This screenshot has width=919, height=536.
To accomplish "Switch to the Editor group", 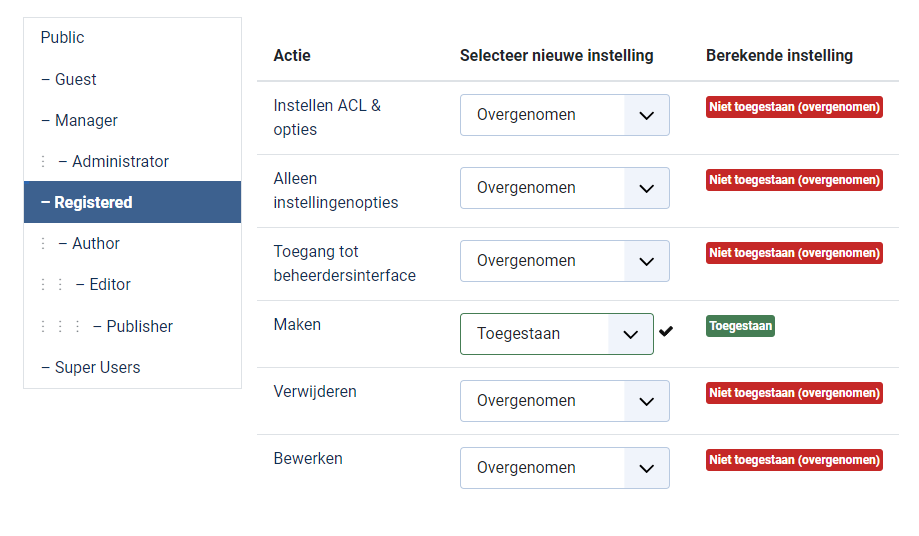I will coord(109,284).
